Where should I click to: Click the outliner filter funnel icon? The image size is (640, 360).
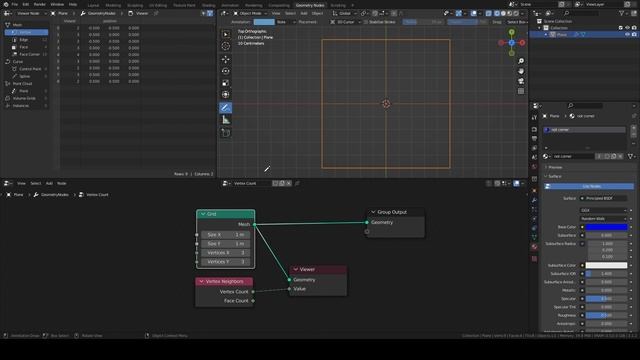[622, 13]
